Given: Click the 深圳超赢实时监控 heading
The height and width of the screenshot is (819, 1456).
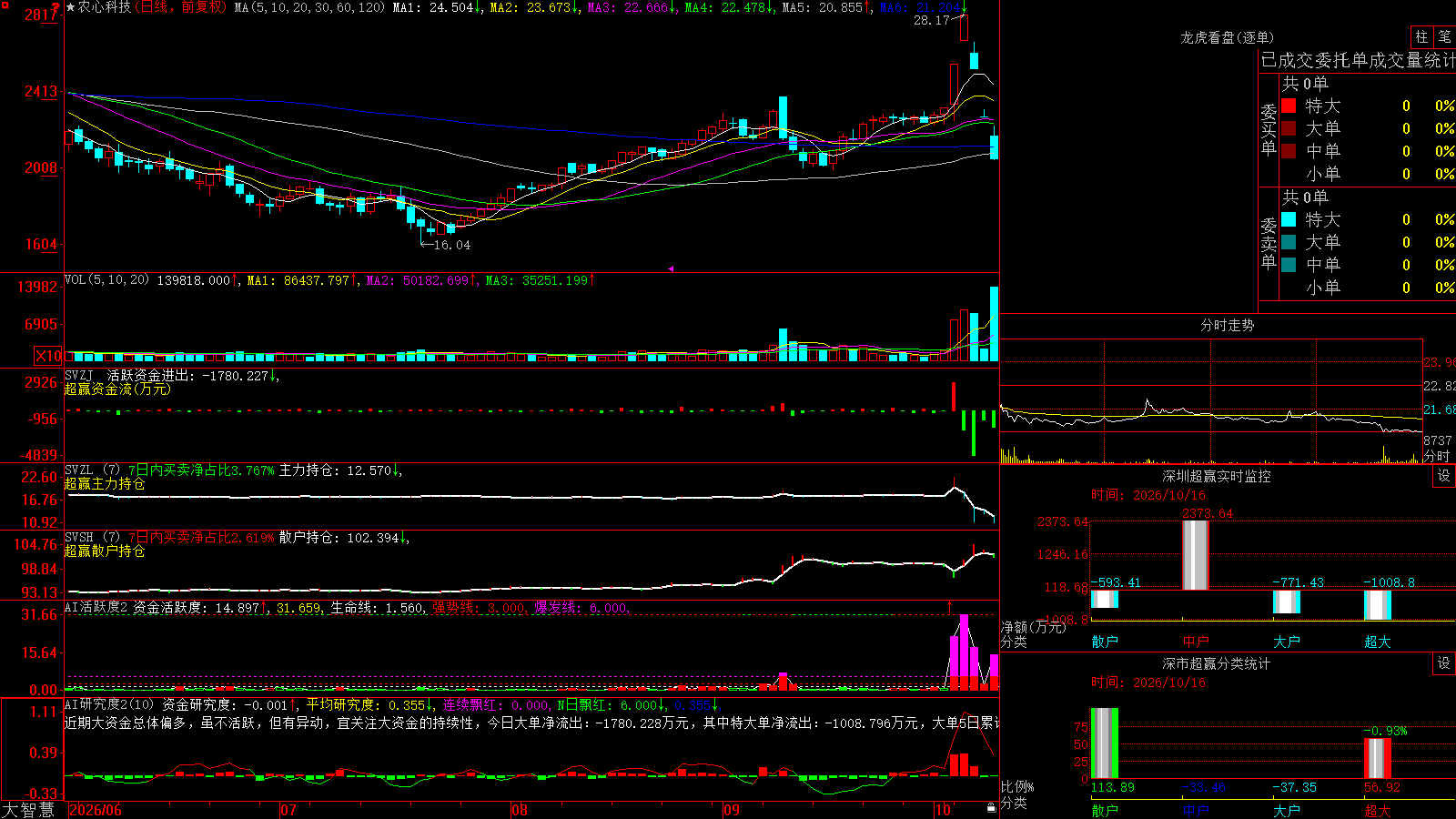Looking at the screenshot, I should pyautogui.click(x=1216, y=476).
